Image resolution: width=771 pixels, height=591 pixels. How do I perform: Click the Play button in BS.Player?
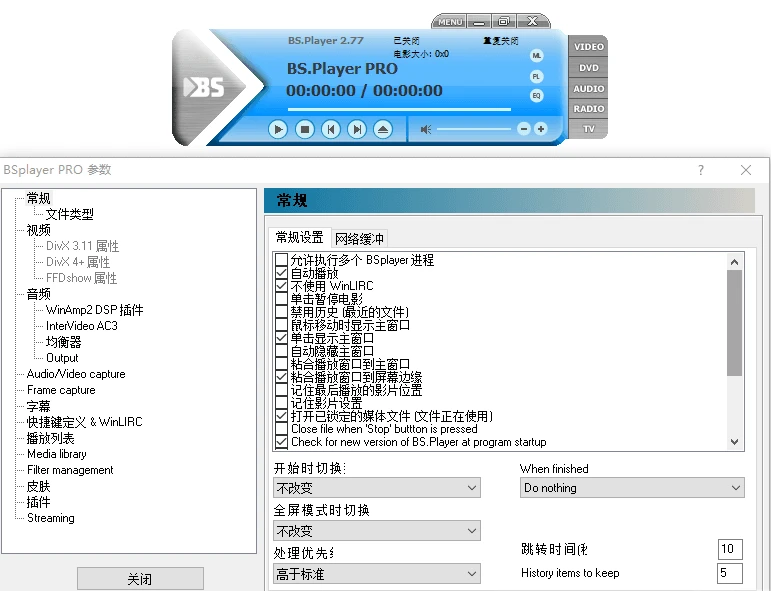point(278,129)
